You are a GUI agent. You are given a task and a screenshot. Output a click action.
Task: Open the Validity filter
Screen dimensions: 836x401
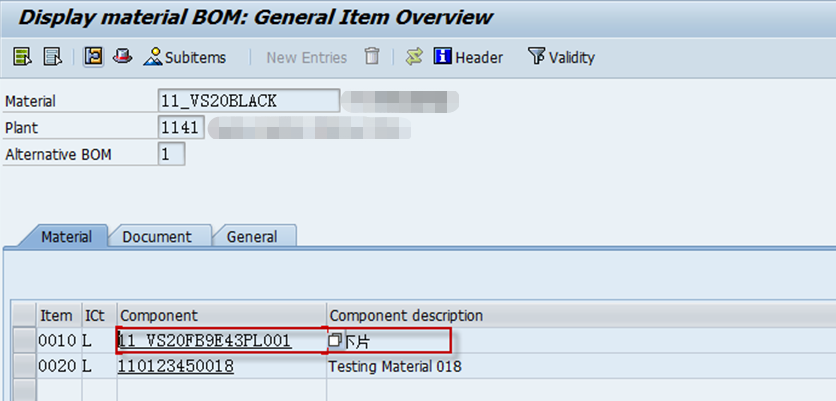[x=561, y=57]
